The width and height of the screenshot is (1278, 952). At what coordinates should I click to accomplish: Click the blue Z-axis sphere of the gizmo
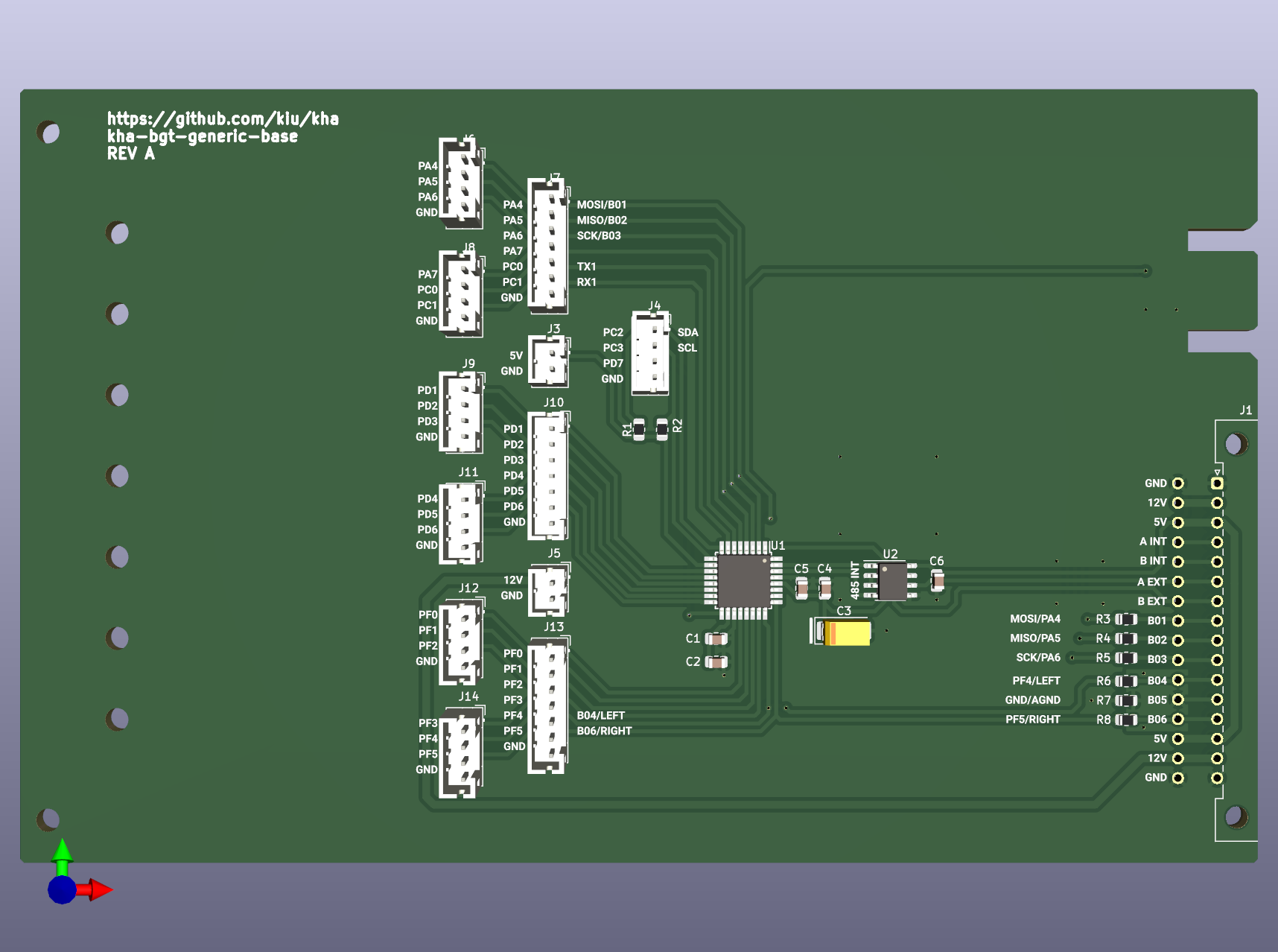[x=62, y=889]
